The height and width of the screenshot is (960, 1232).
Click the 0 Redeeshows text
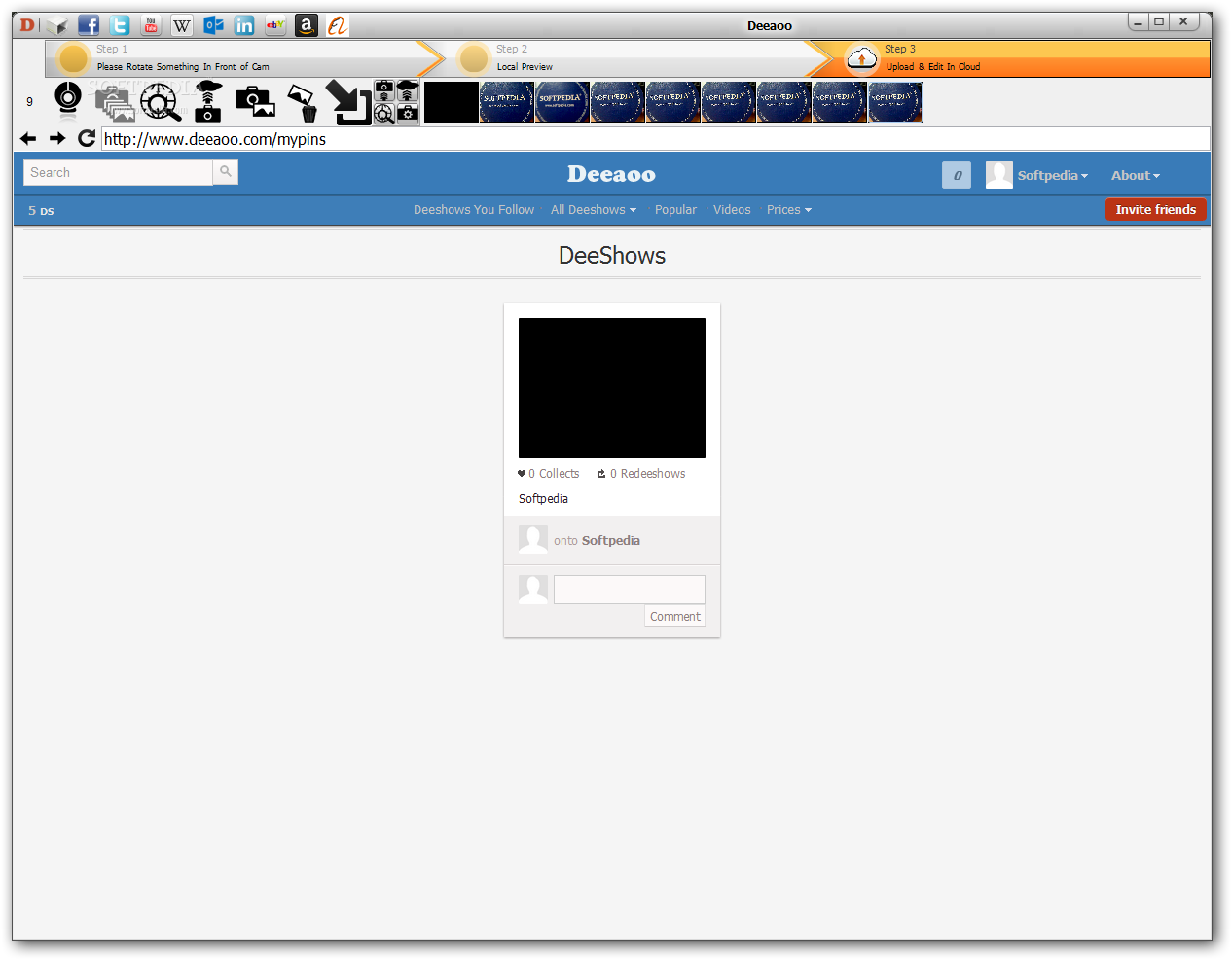[648, 474]
